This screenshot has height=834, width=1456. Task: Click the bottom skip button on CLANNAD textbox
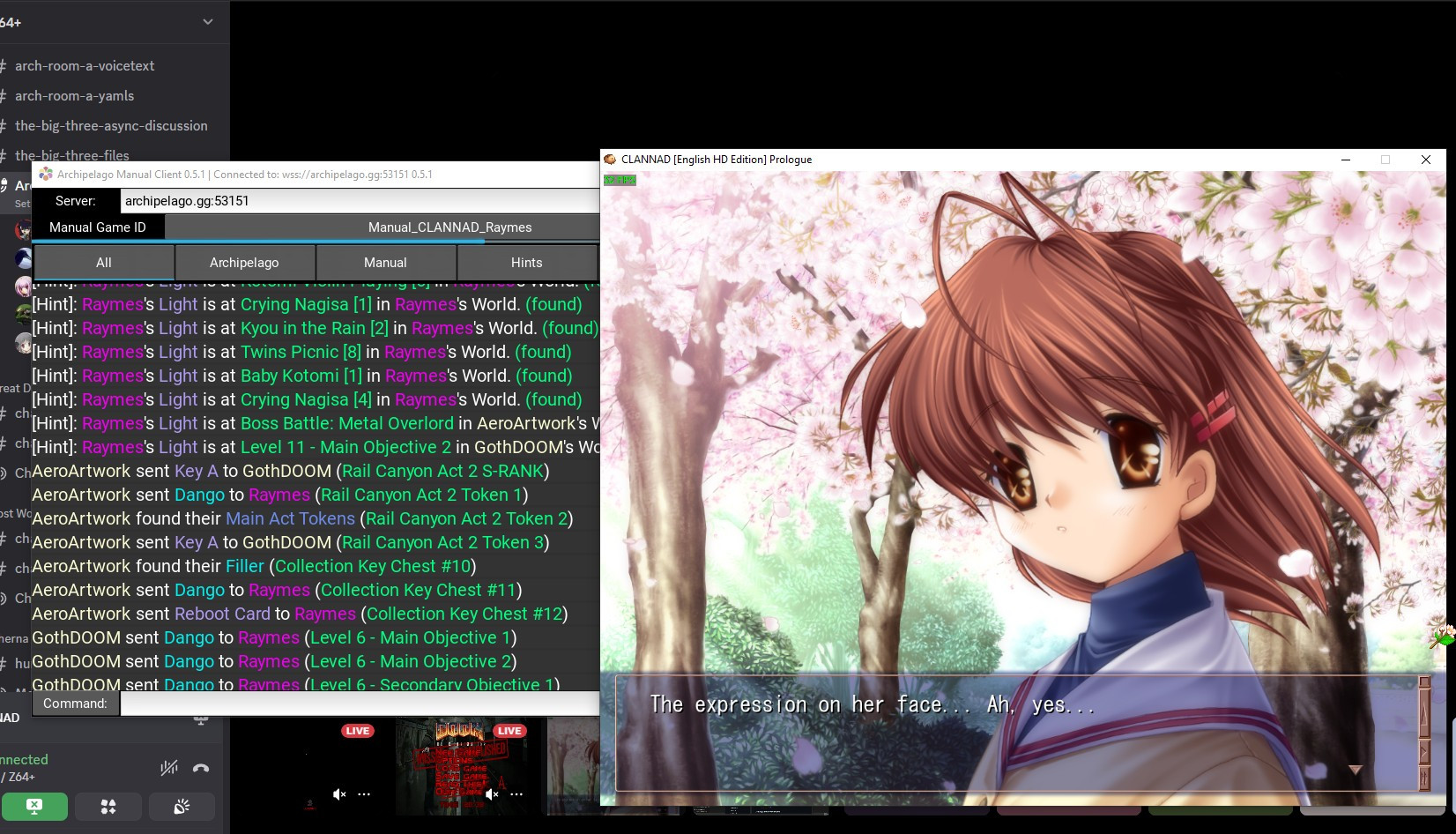[1423, 778]
